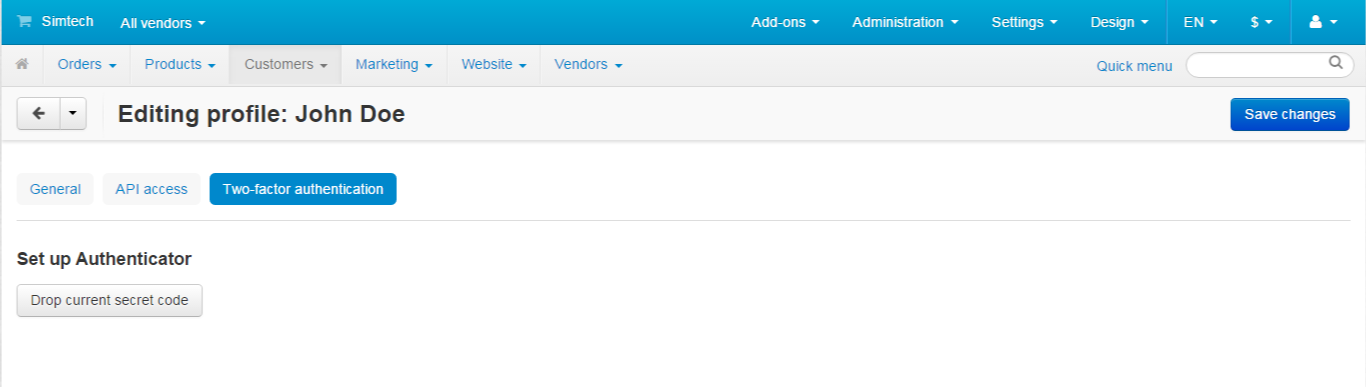Expand the dropdown caret next to back arrow
This screenshot has height=387, width=1366.
[73, 114]
